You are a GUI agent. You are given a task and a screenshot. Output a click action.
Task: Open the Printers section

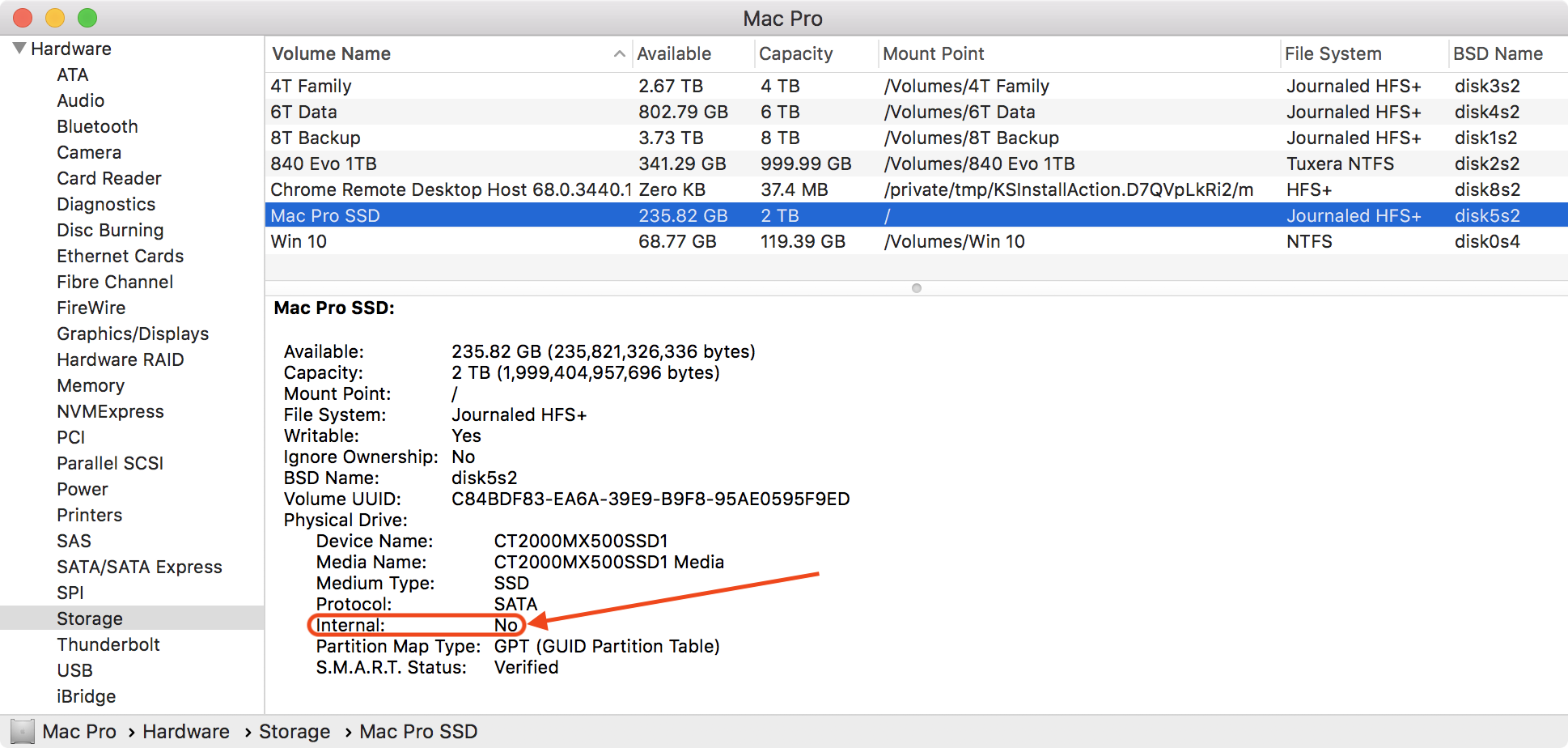click(x=90, y=515)
